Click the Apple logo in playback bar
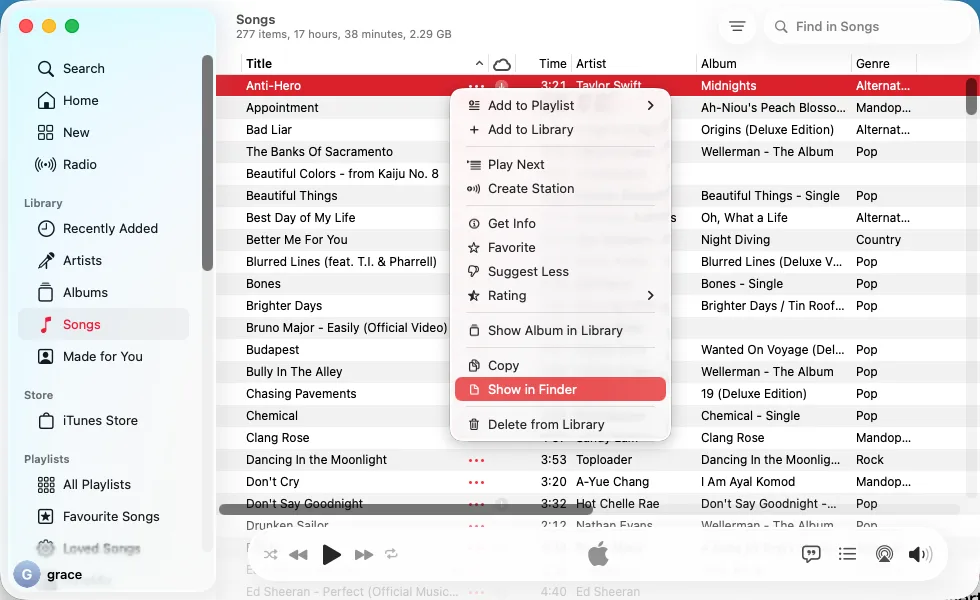This screenshot has height=600, width=980. tap(598, 554)
